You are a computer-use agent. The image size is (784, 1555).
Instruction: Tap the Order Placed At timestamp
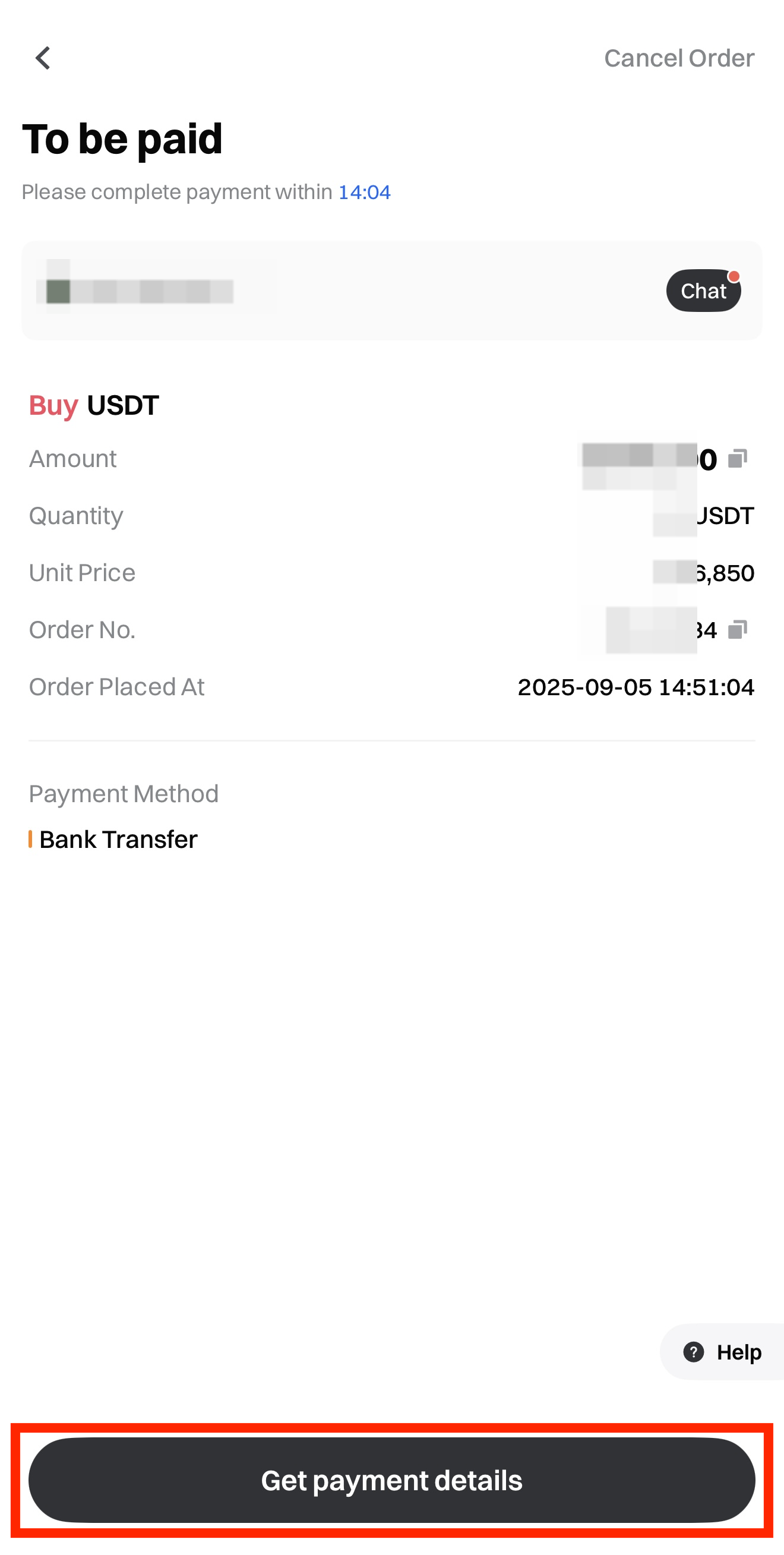[636, 687]
